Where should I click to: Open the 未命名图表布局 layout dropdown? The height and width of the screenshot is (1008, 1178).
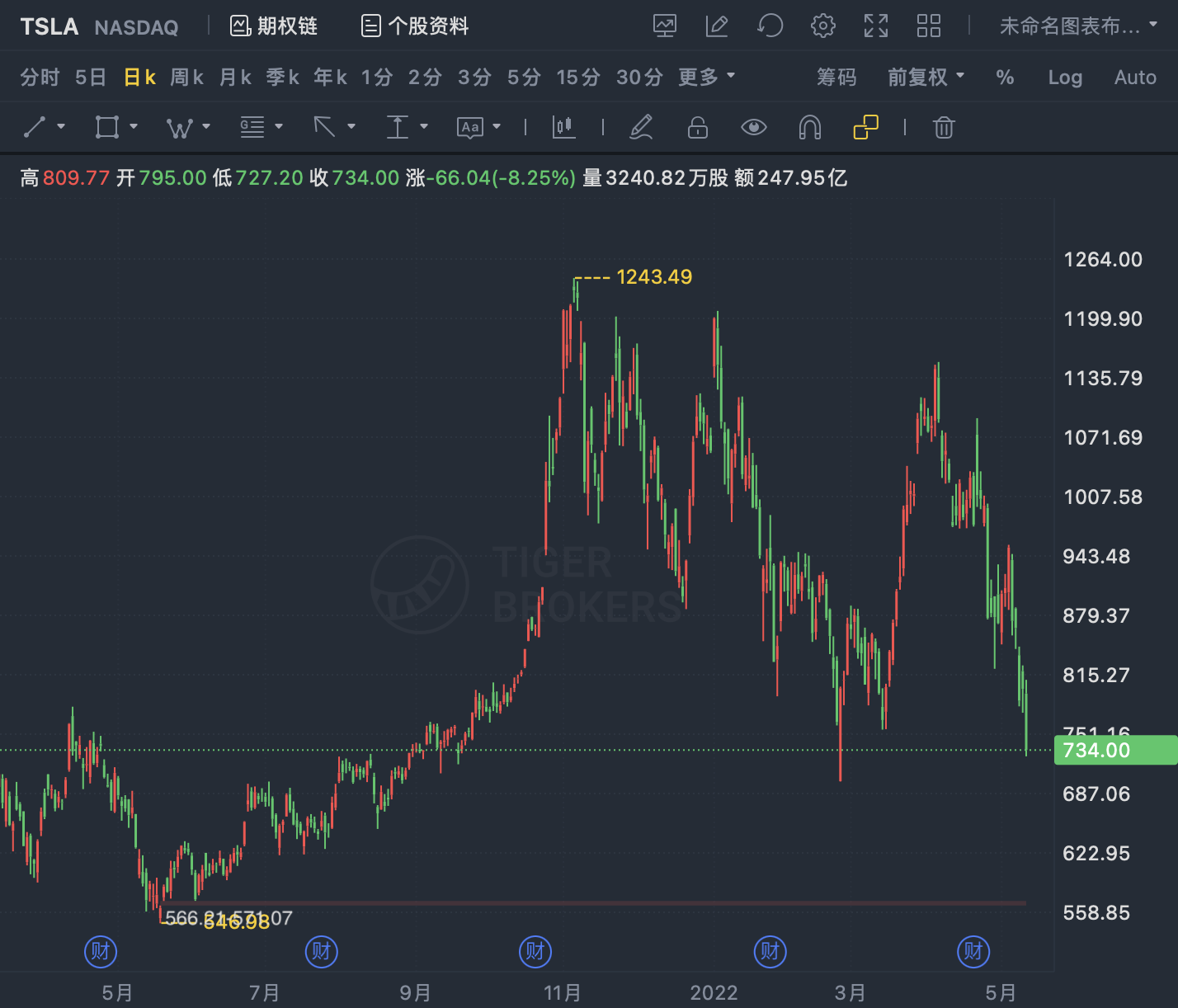tap(1078, 26)
